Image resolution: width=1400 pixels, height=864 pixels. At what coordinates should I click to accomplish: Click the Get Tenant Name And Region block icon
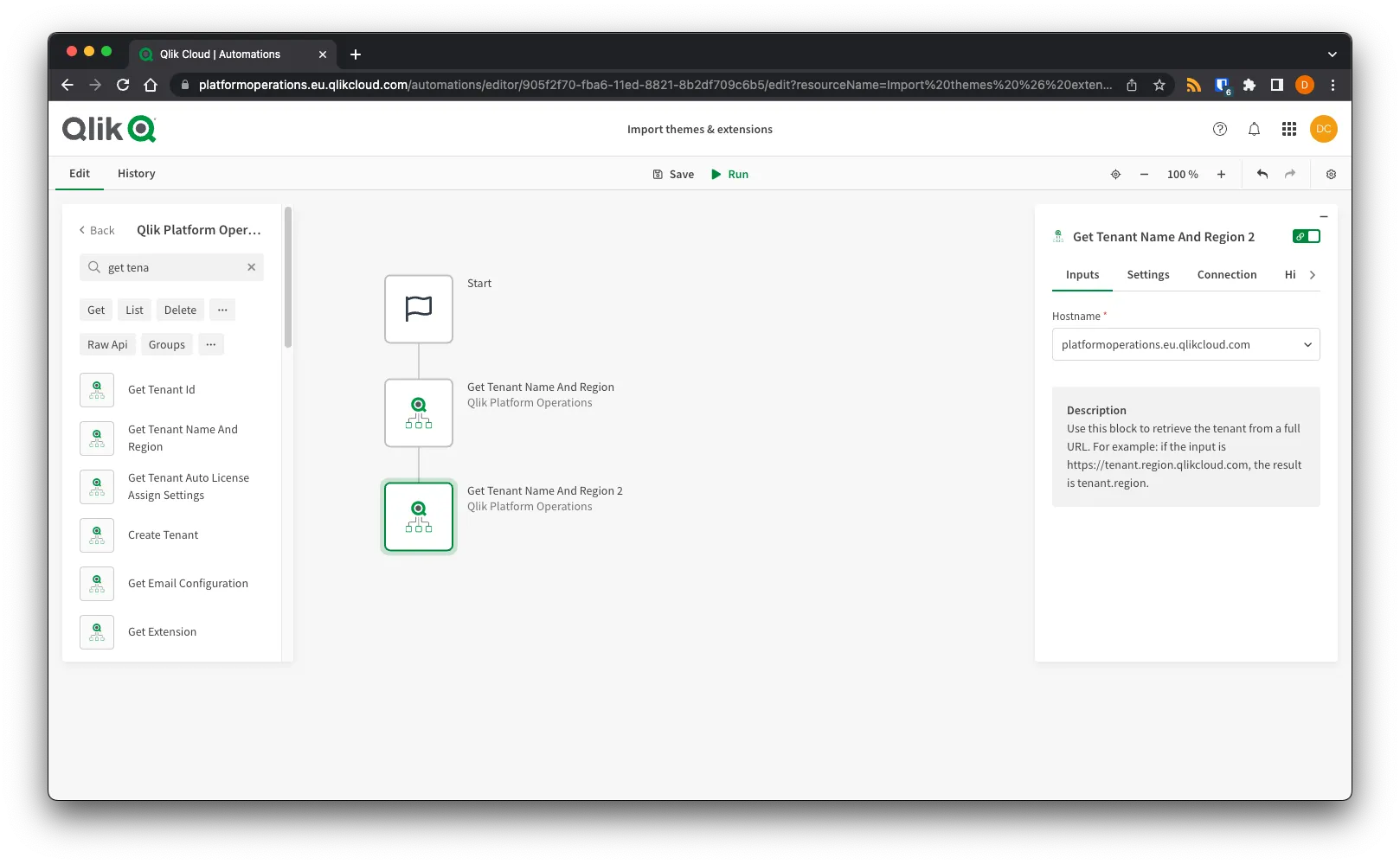tap(96, 438)
